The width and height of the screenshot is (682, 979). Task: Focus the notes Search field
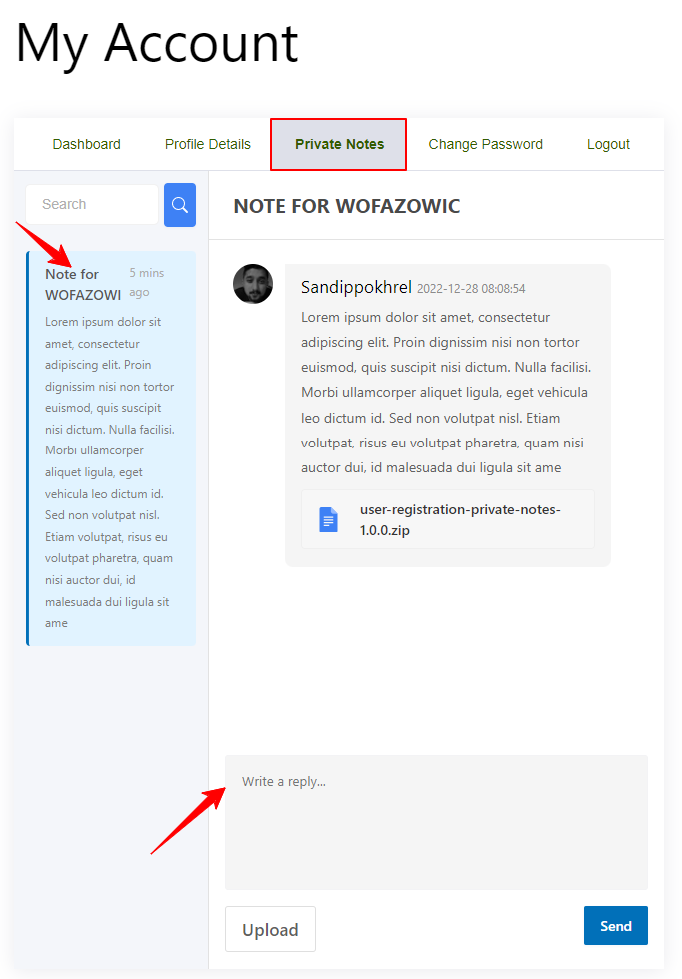pyautogui.click(x=92, y=204)
